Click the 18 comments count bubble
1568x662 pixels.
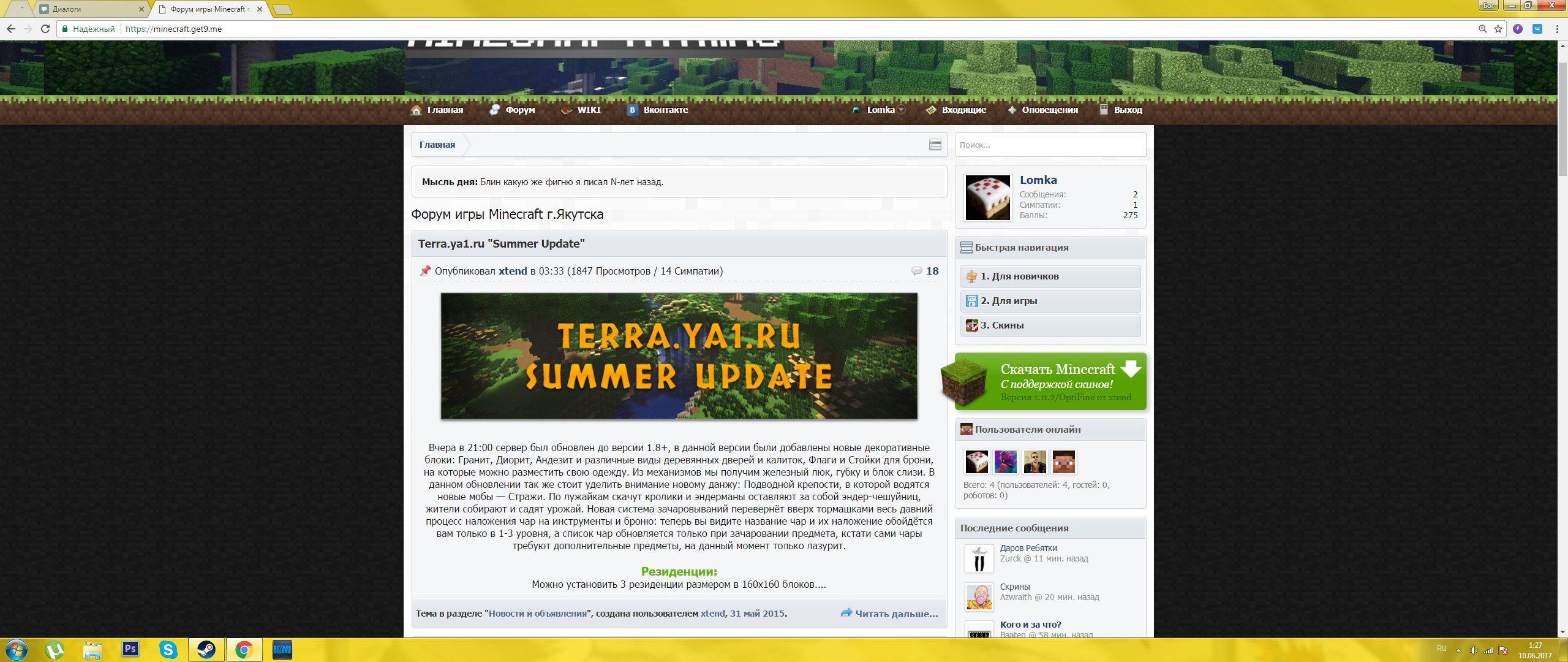point(925,271)
